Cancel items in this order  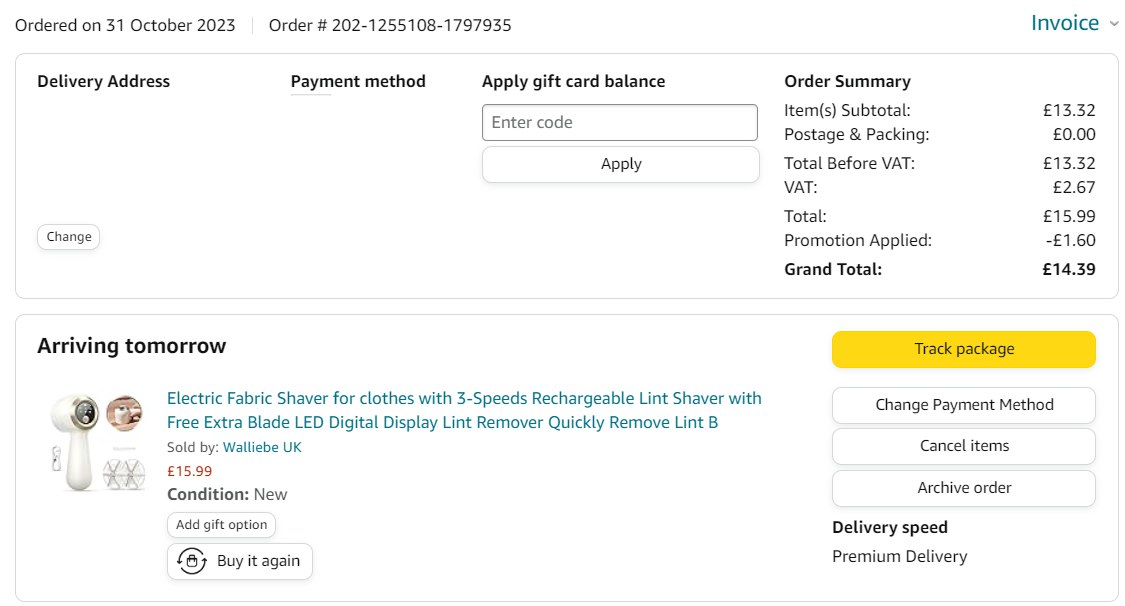pyautogui.click(x=964, y=446)
